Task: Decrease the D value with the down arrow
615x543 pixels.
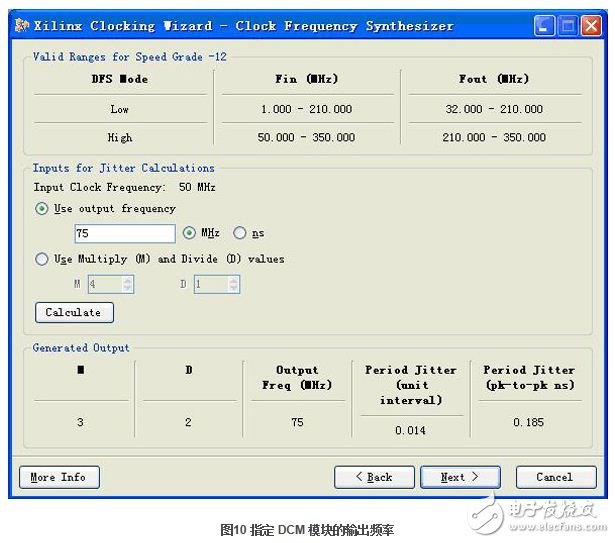Action: click(233, 289)
